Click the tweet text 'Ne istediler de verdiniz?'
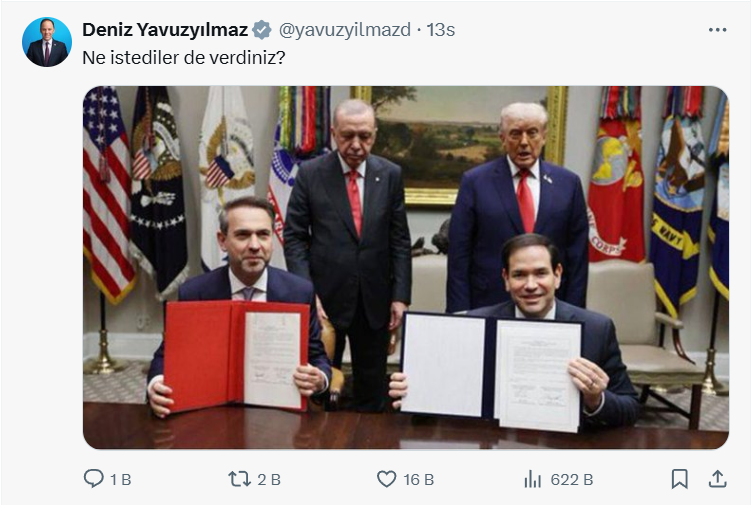The image size is (751, 505). [x=184, y=58]
